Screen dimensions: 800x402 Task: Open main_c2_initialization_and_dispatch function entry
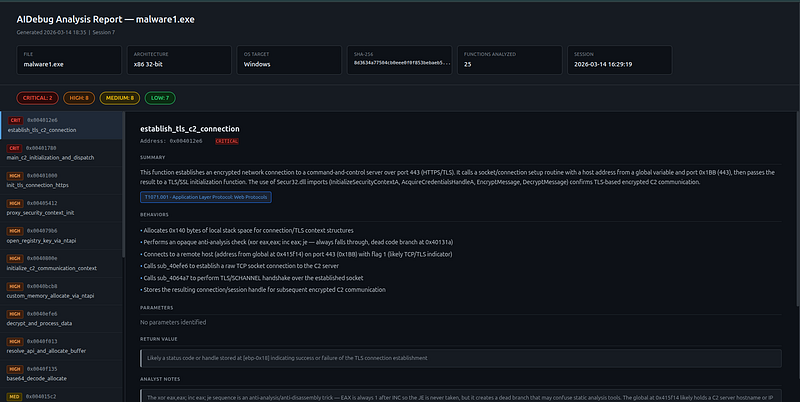[x=61, y=153]
